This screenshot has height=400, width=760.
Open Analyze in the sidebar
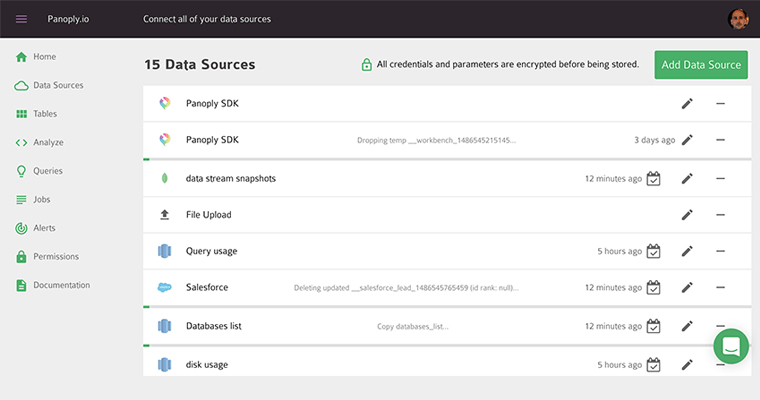click(x=39, y=143)
